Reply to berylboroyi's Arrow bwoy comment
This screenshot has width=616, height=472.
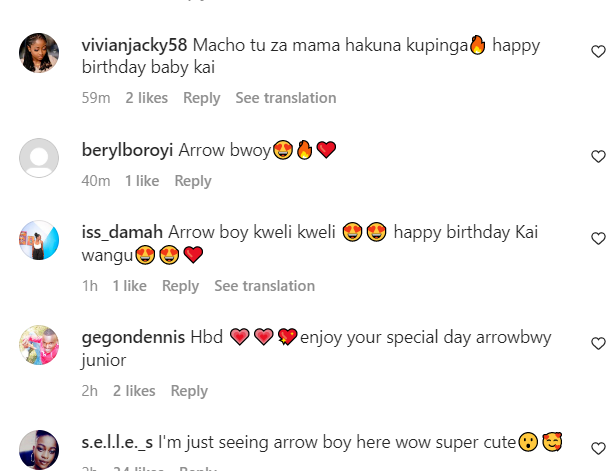click(193, 181)
